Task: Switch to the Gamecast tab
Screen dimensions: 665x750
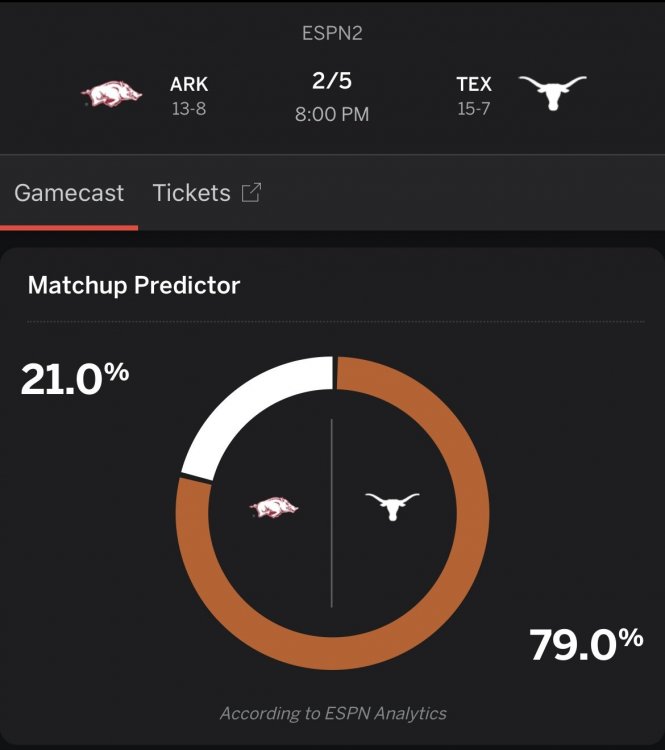Action: click(x=69, y=193)
